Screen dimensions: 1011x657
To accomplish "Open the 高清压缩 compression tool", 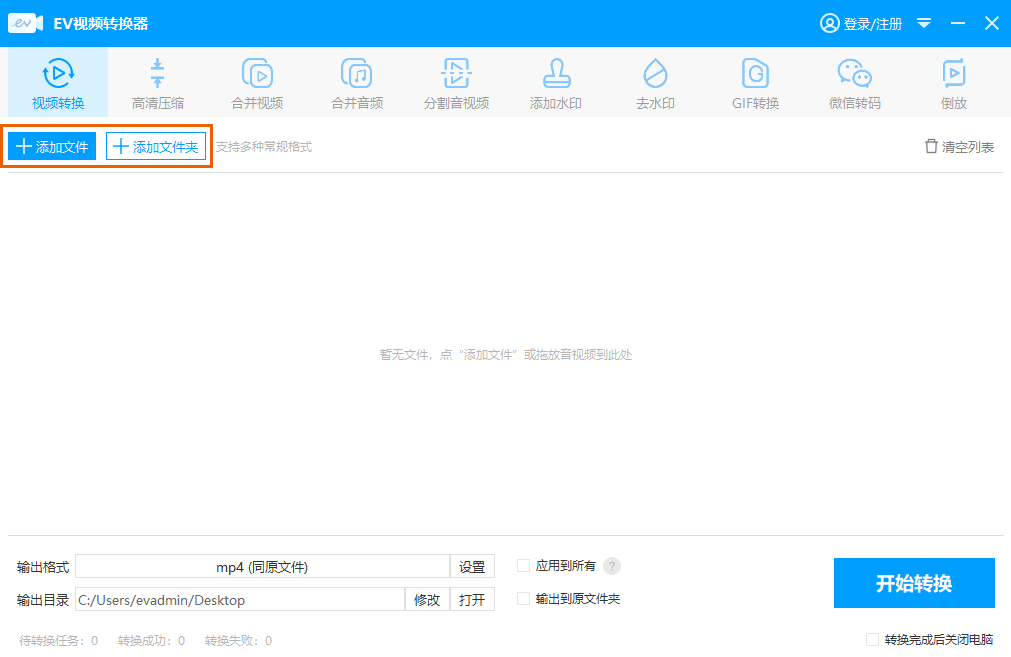I will [157, 83].
